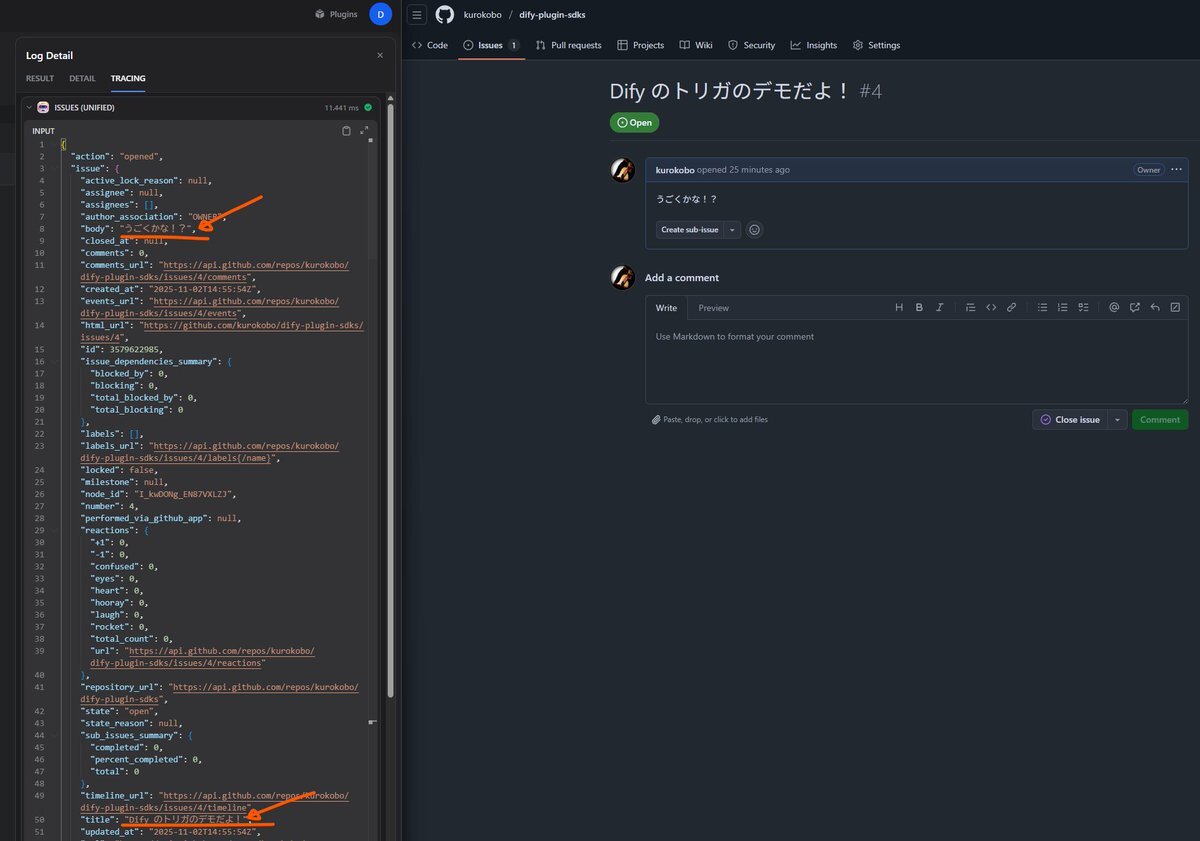Select the TRACING tab
The width and height of the screenshot is (1200, 841).
click(128, 78)
